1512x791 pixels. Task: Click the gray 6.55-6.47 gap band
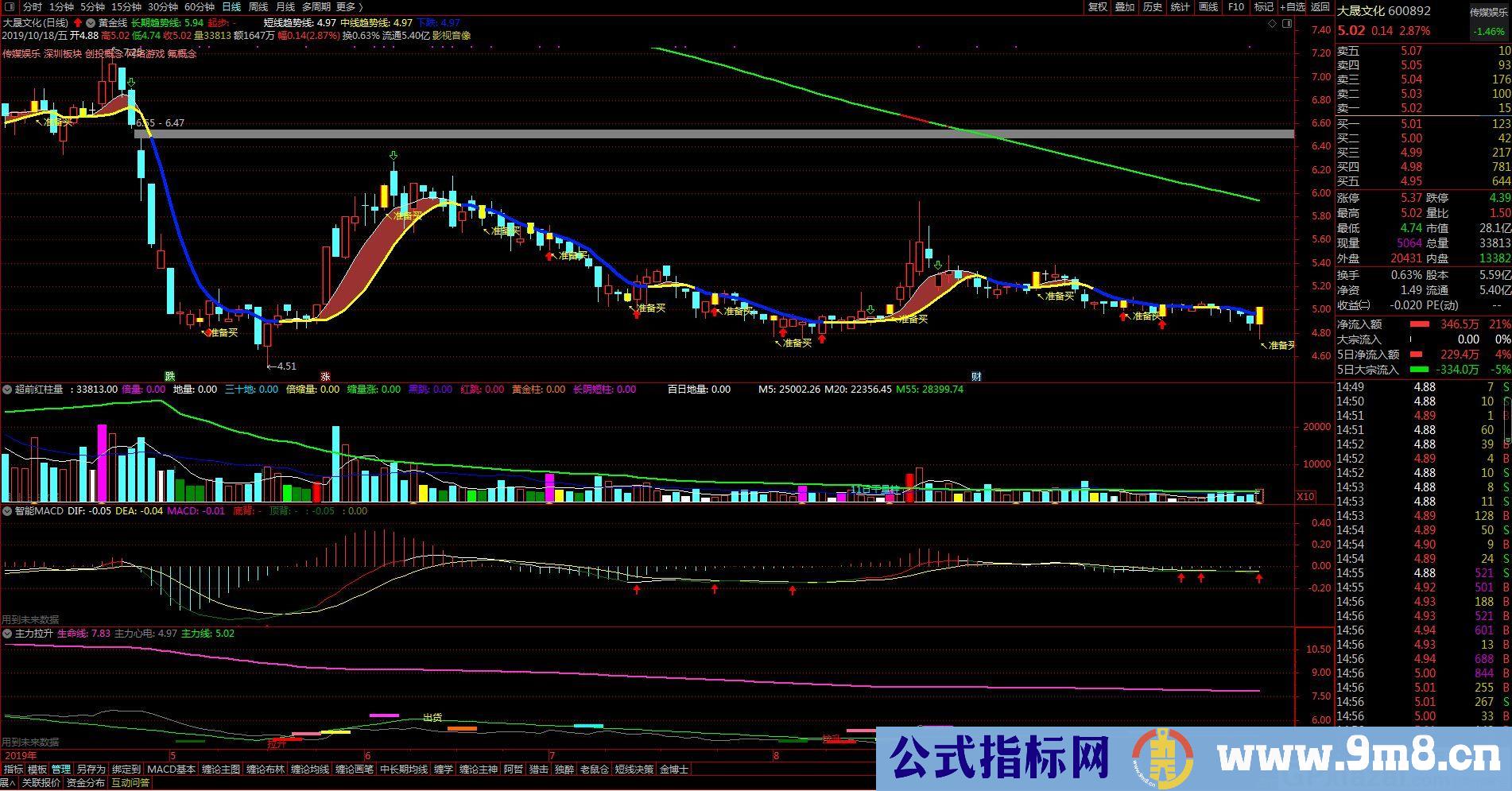[x=715, y=134]
